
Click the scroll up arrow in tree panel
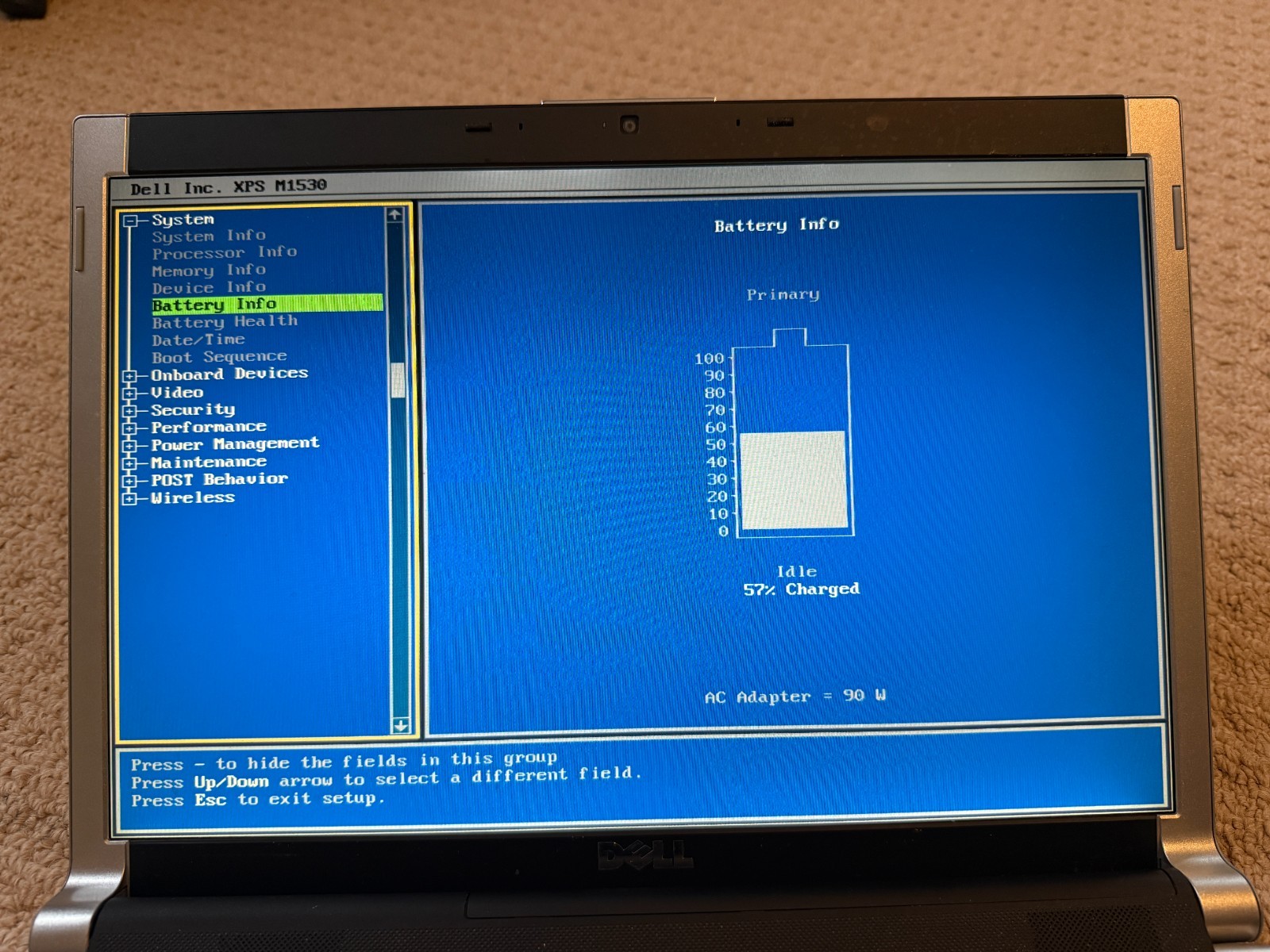tap(395, 215)
